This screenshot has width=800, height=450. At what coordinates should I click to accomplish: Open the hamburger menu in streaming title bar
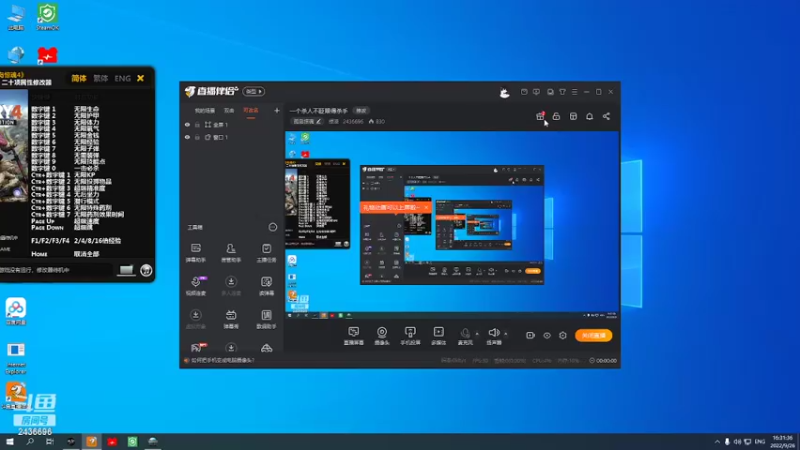(x=574, y=92)
